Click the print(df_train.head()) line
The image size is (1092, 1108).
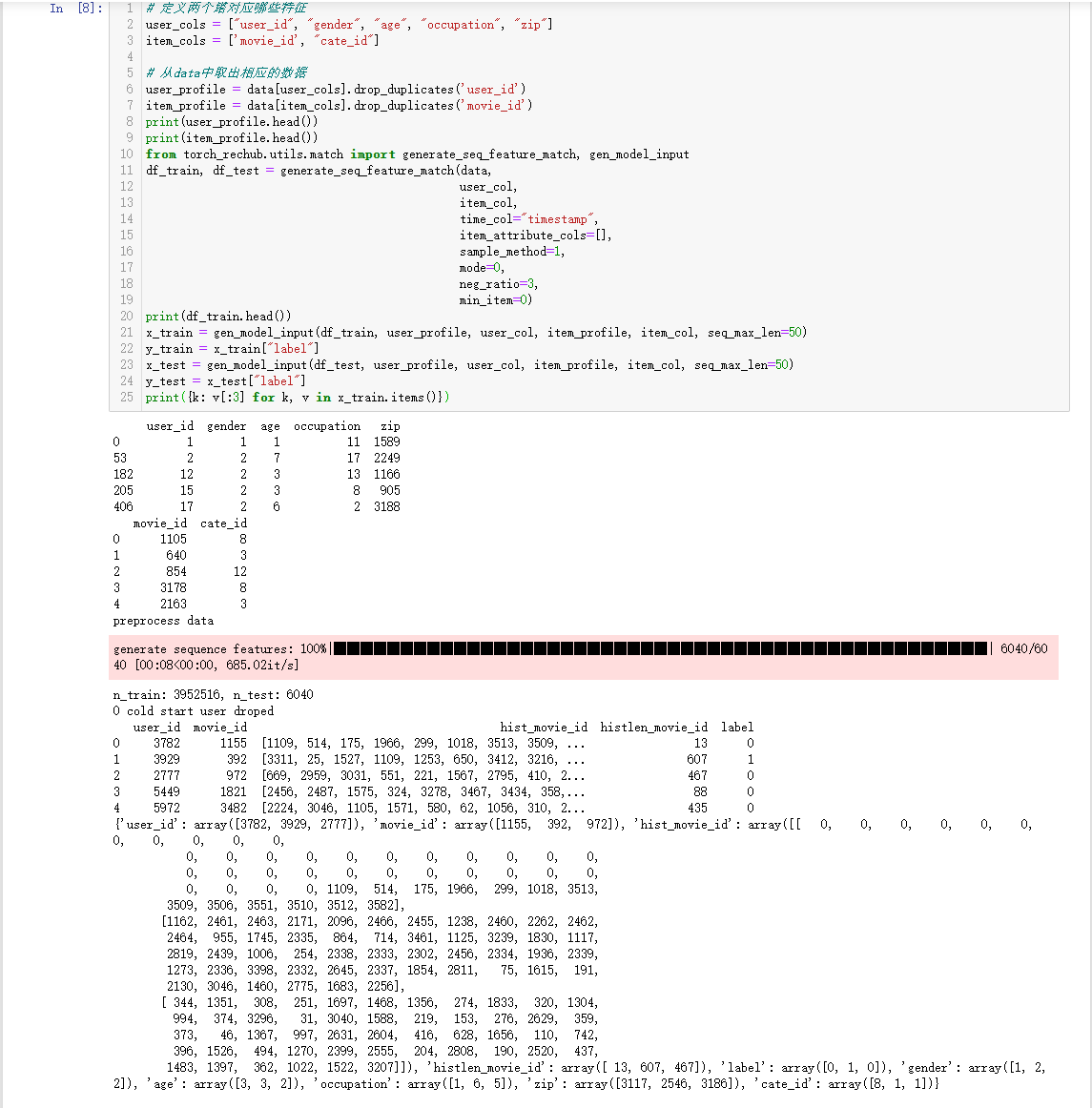(x=218, y=317)
